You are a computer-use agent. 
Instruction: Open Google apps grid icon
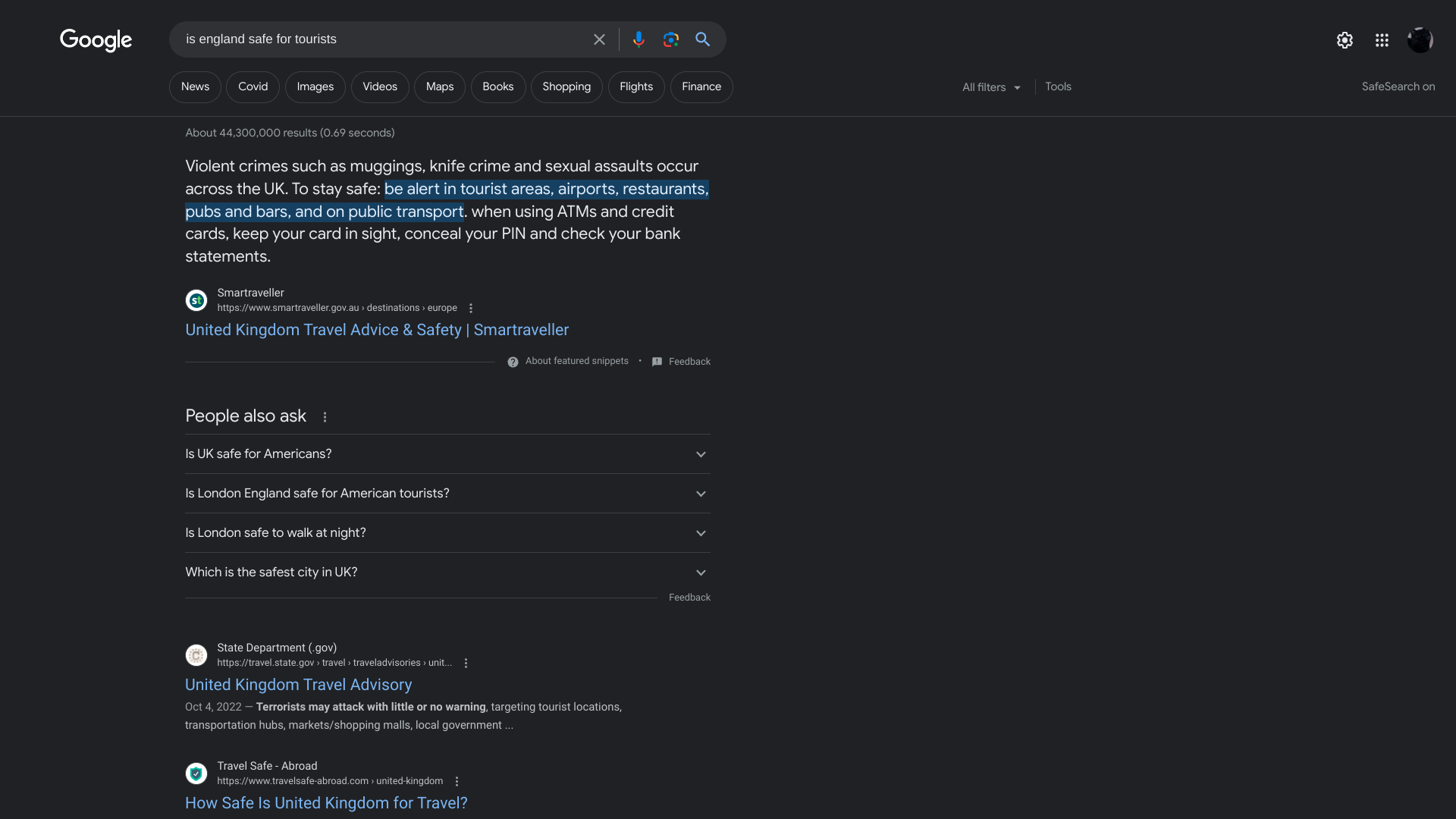1382,40
